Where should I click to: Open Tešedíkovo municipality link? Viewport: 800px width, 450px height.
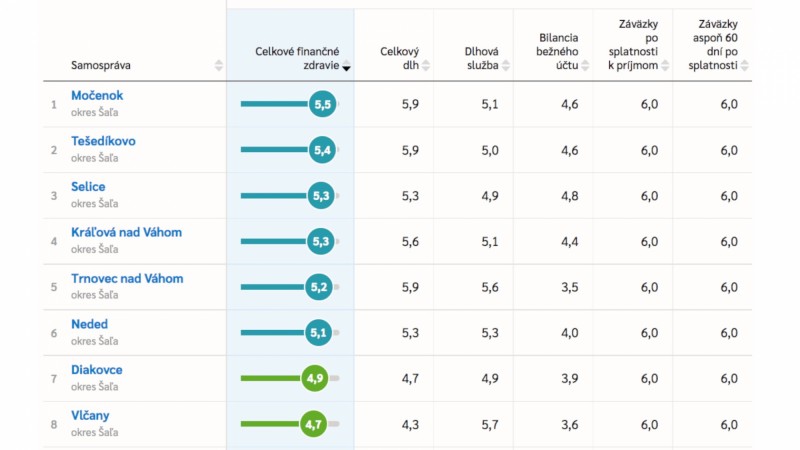pos(103,141)
